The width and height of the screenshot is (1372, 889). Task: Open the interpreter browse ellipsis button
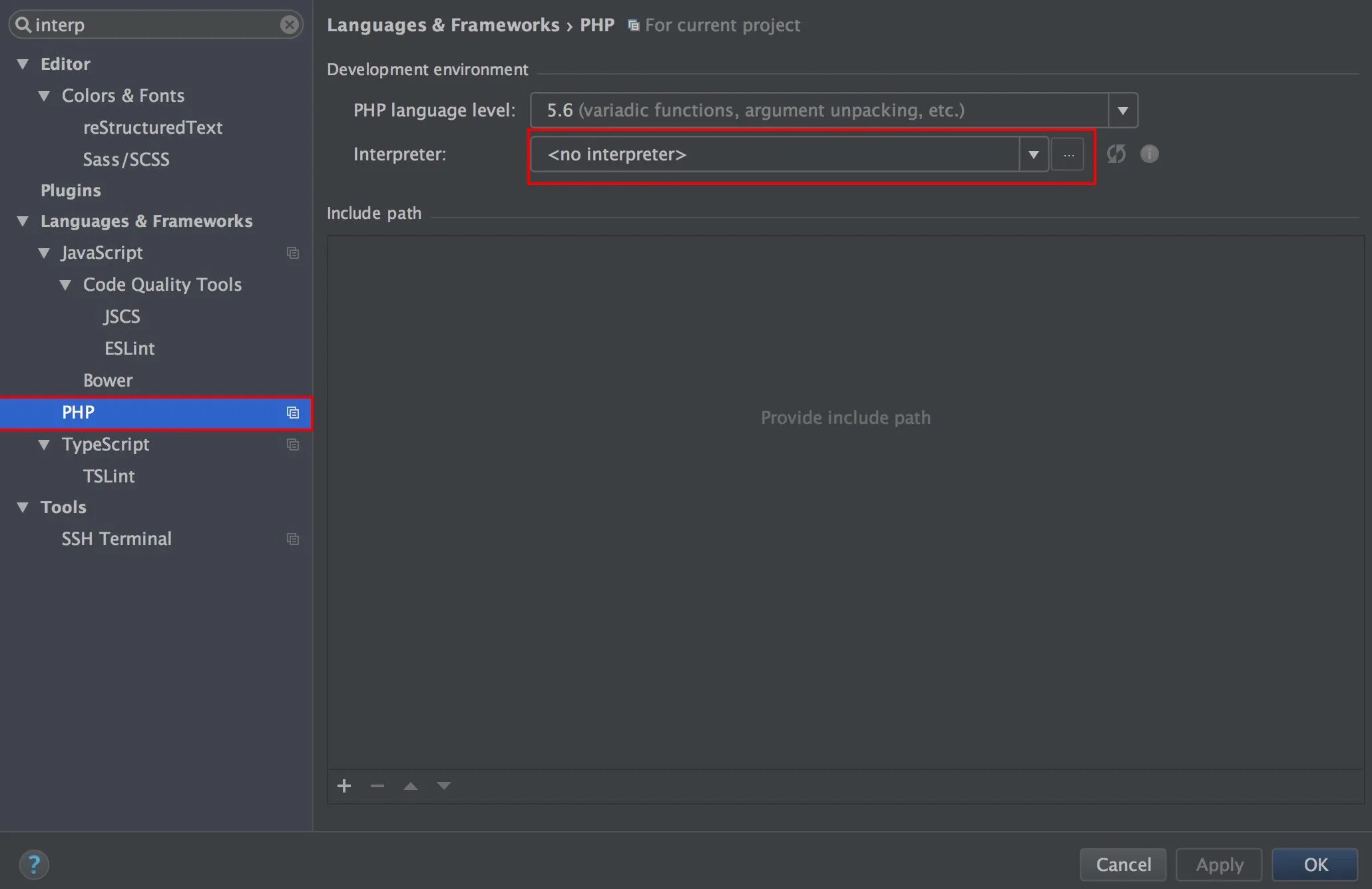[x=1068, y=154]
